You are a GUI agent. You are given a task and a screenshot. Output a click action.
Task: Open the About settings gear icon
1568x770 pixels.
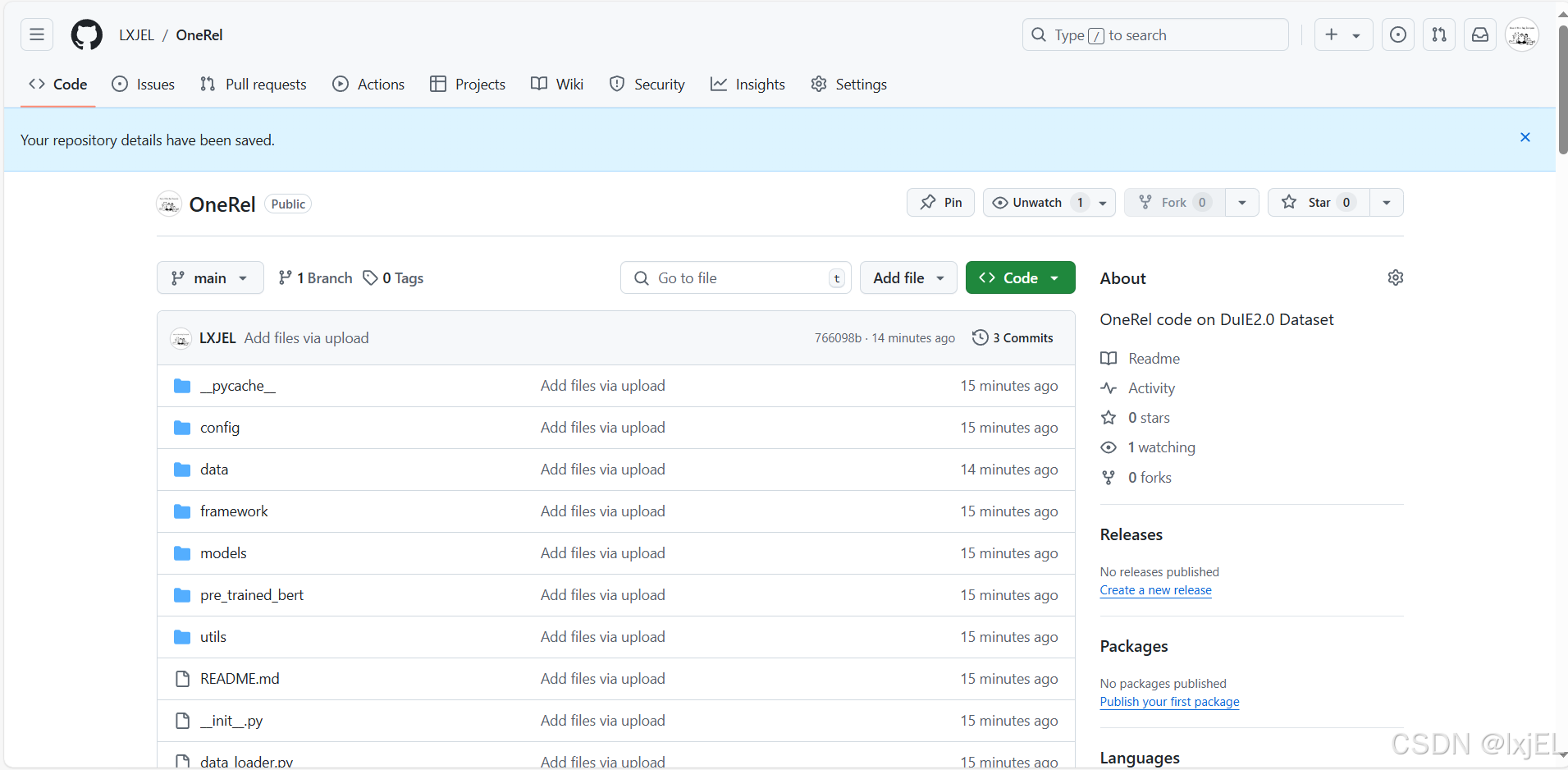point(1396,277)
